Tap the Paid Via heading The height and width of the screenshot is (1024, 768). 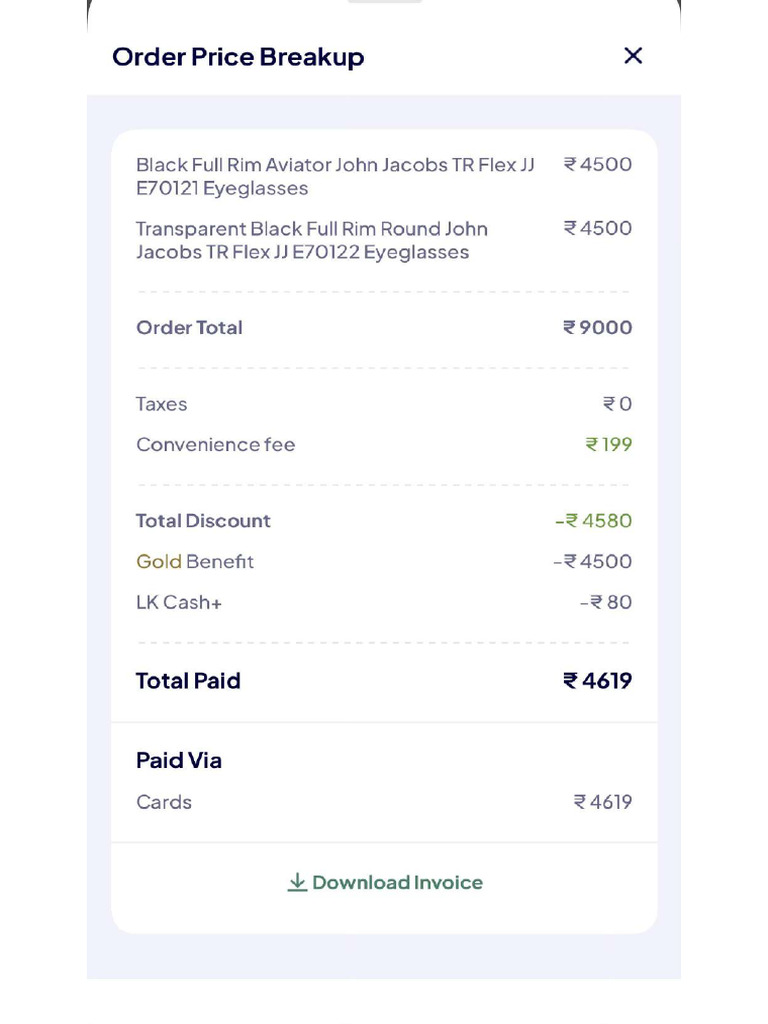(x=179, y=760)
